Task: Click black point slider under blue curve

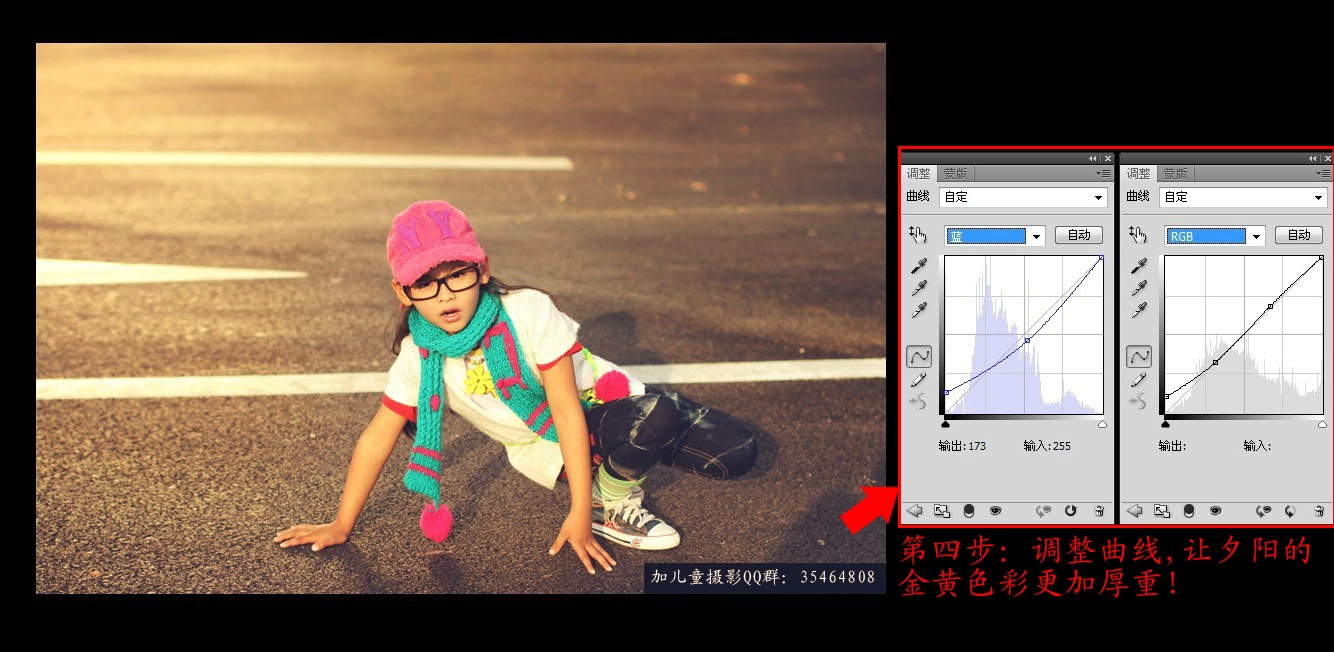Action: coord(946,424)
